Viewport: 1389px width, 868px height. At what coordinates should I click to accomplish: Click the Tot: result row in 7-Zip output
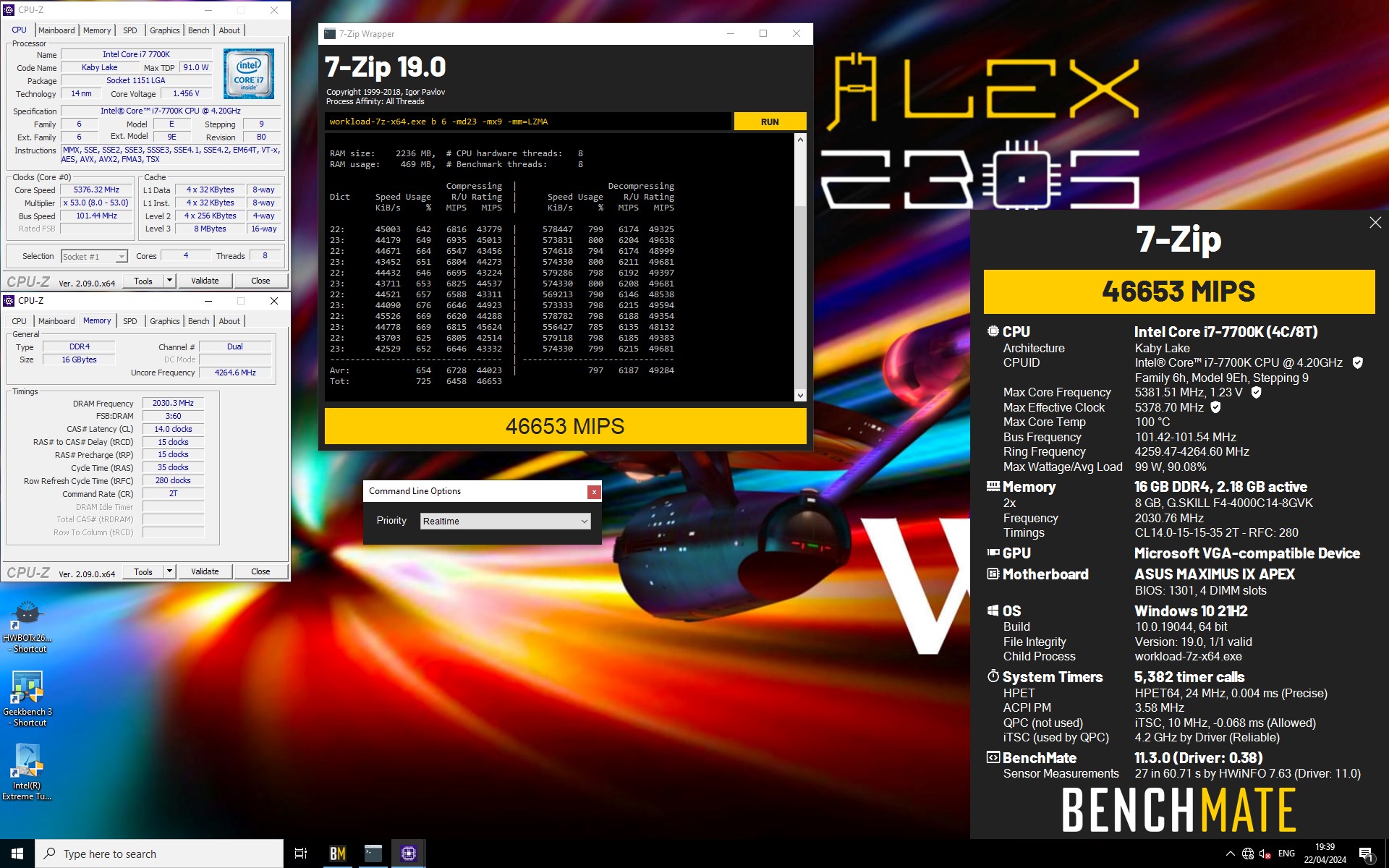pos(417,381)
